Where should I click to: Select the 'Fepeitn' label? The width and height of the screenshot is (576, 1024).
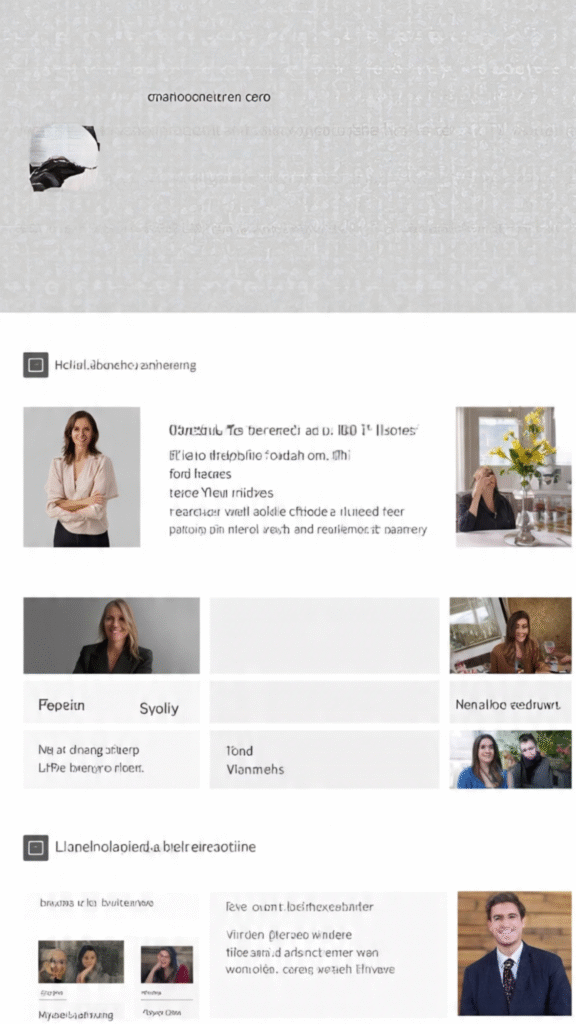(61, 705)
